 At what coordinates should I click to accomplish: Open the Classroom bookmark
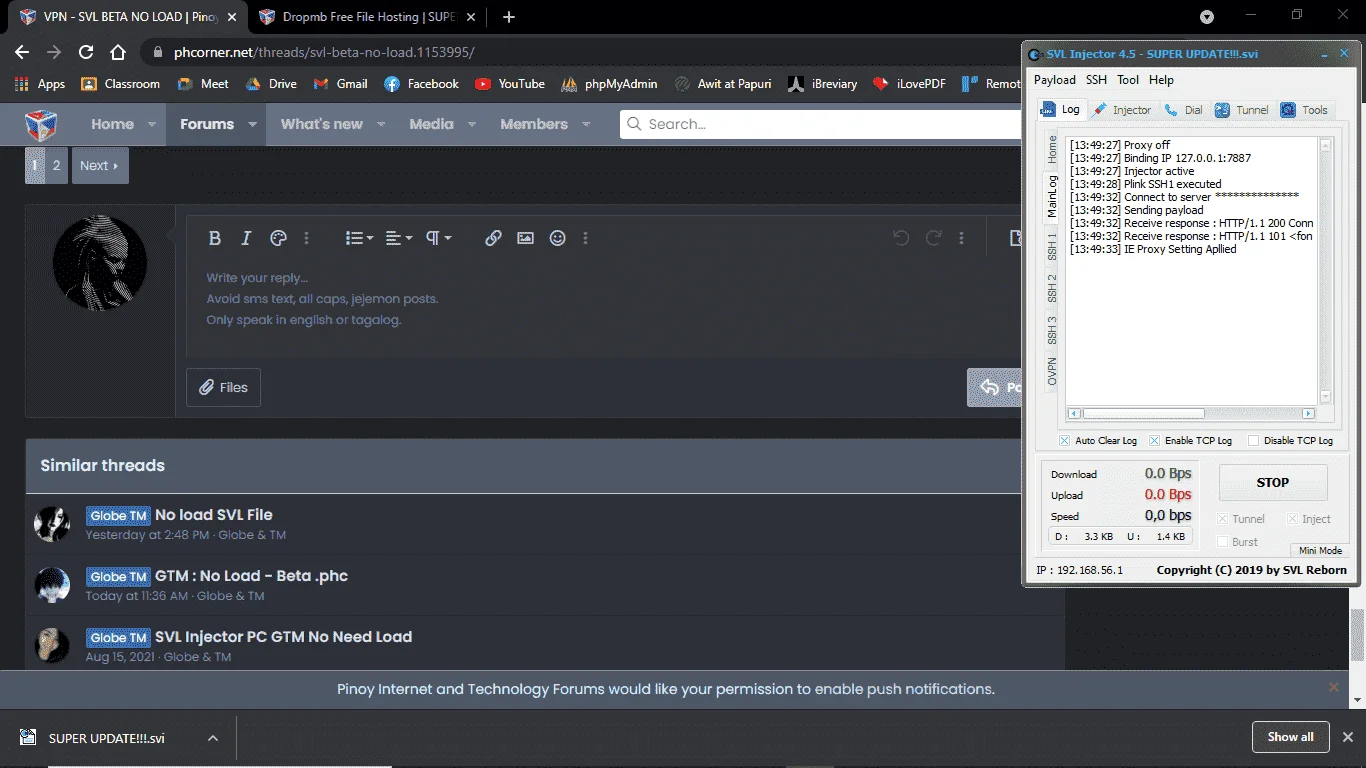click(121, 84)
